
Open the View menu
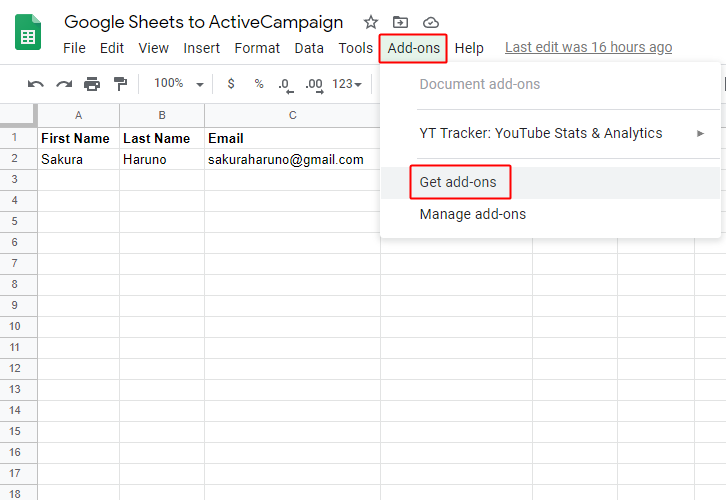154,48
